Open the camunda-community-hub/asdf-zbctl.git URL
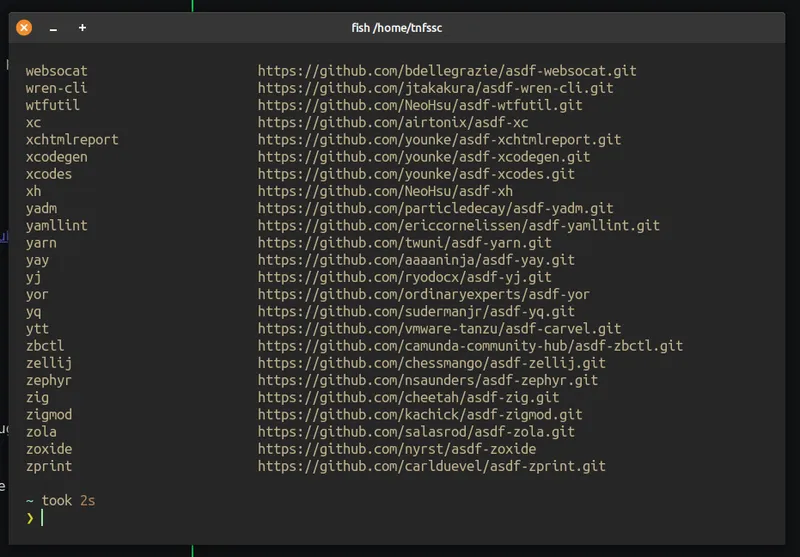Viewport: 800px width, 557px height. click(470, 346)
